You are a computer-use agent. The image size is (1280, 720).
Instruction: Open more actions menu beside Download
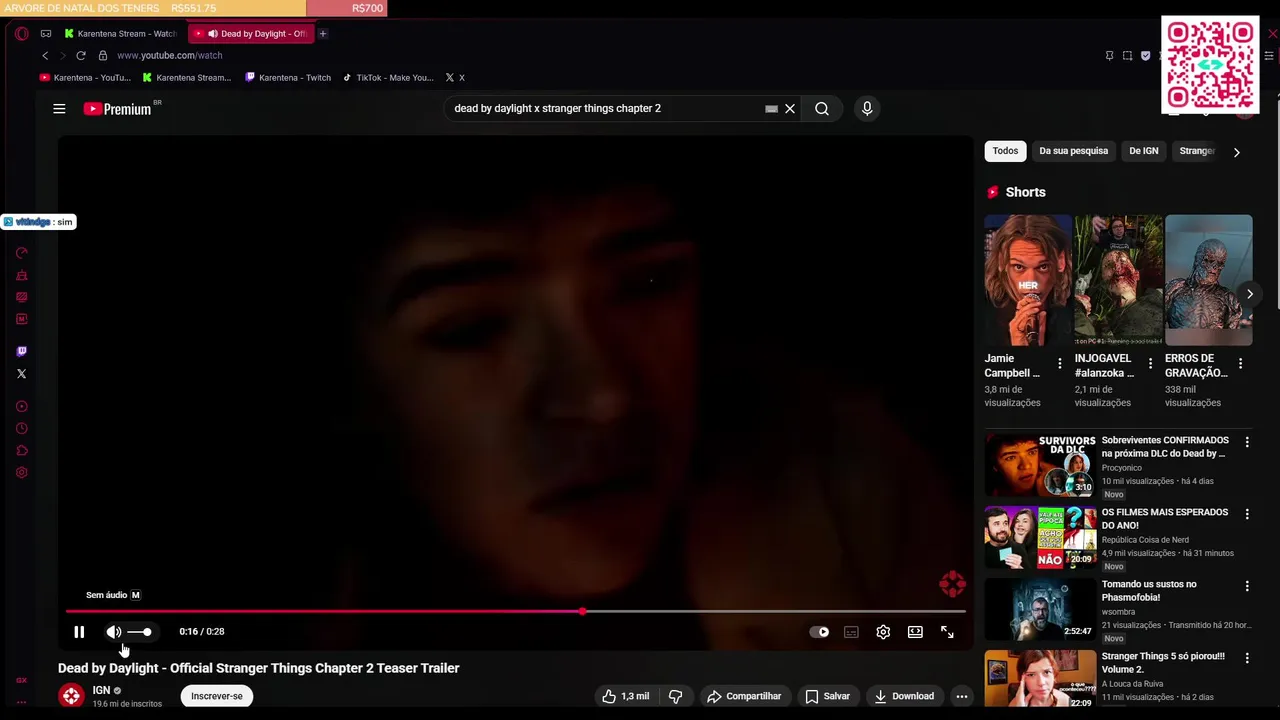(x=961, y=696)
